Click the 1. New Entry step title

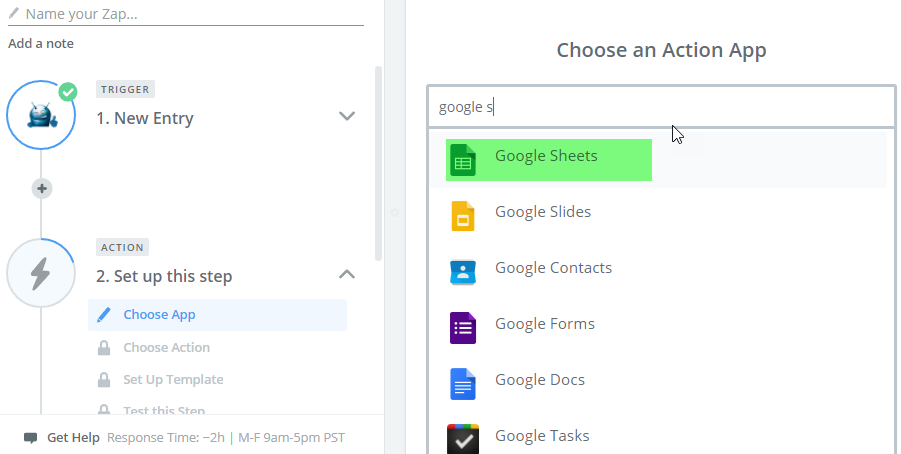(x=145, y=118)
